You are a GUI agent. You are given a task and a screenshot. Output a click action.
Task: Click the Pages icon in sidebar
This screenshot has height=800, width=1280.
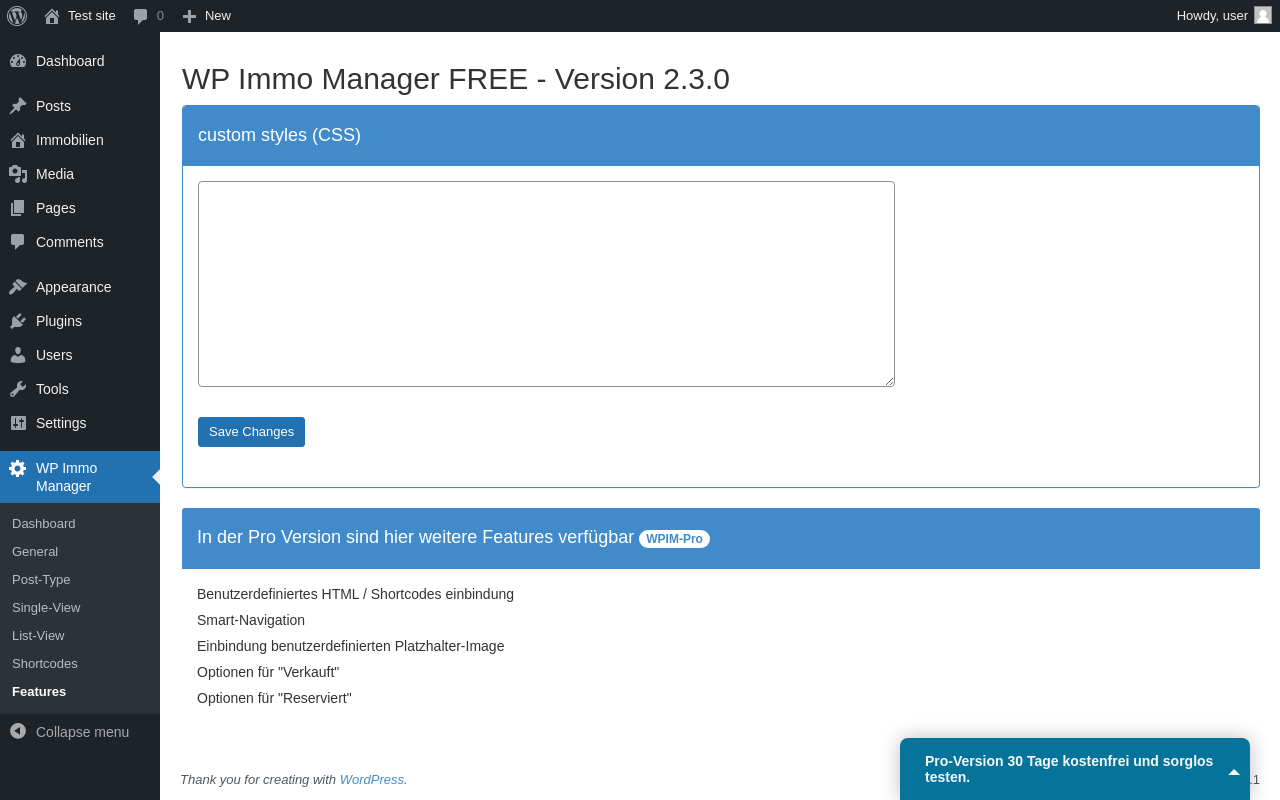18,208
